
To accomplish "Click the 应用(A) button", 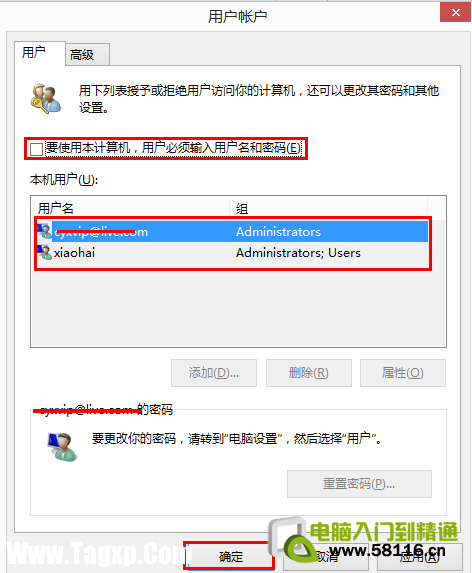I will pos(419,556).
